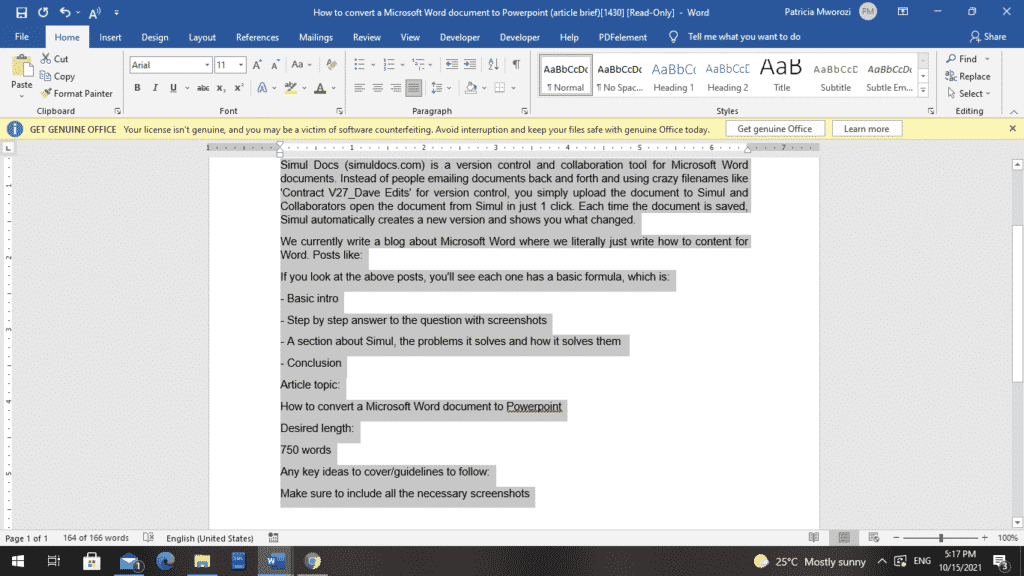Image resolution: width=1024 pixels, height=576 pixels.
Task: Toggle Italic formatting
Action: click(x=155, y=88)
